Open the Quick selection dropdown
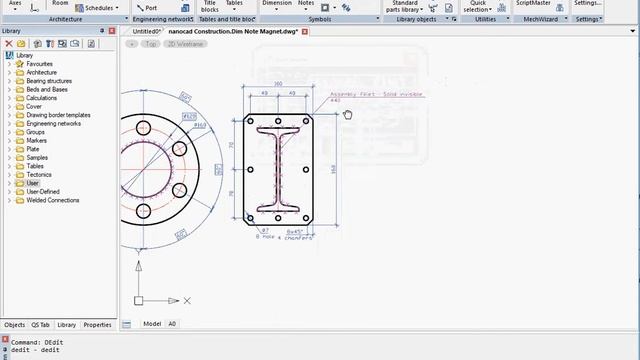 (490, 9)
